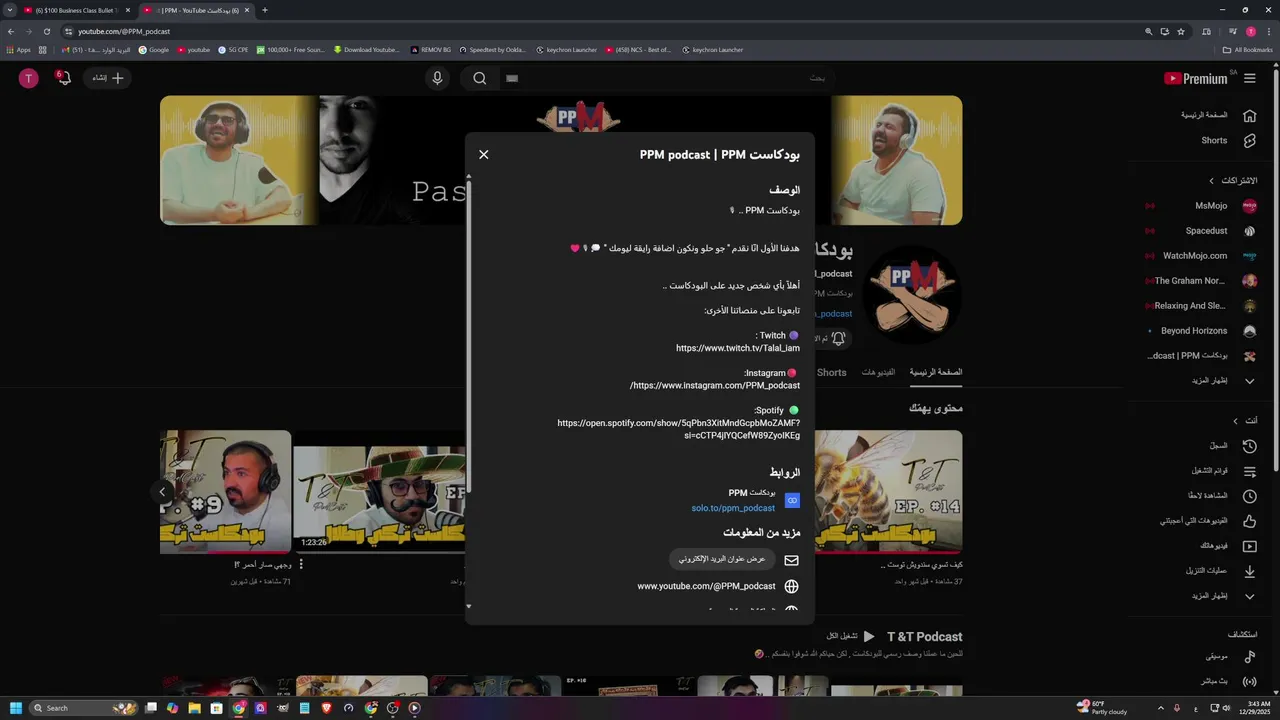This screenshot has width=1280, height=720.
Task: Open the All Bookmarks folder
Action: (1248, 49)
